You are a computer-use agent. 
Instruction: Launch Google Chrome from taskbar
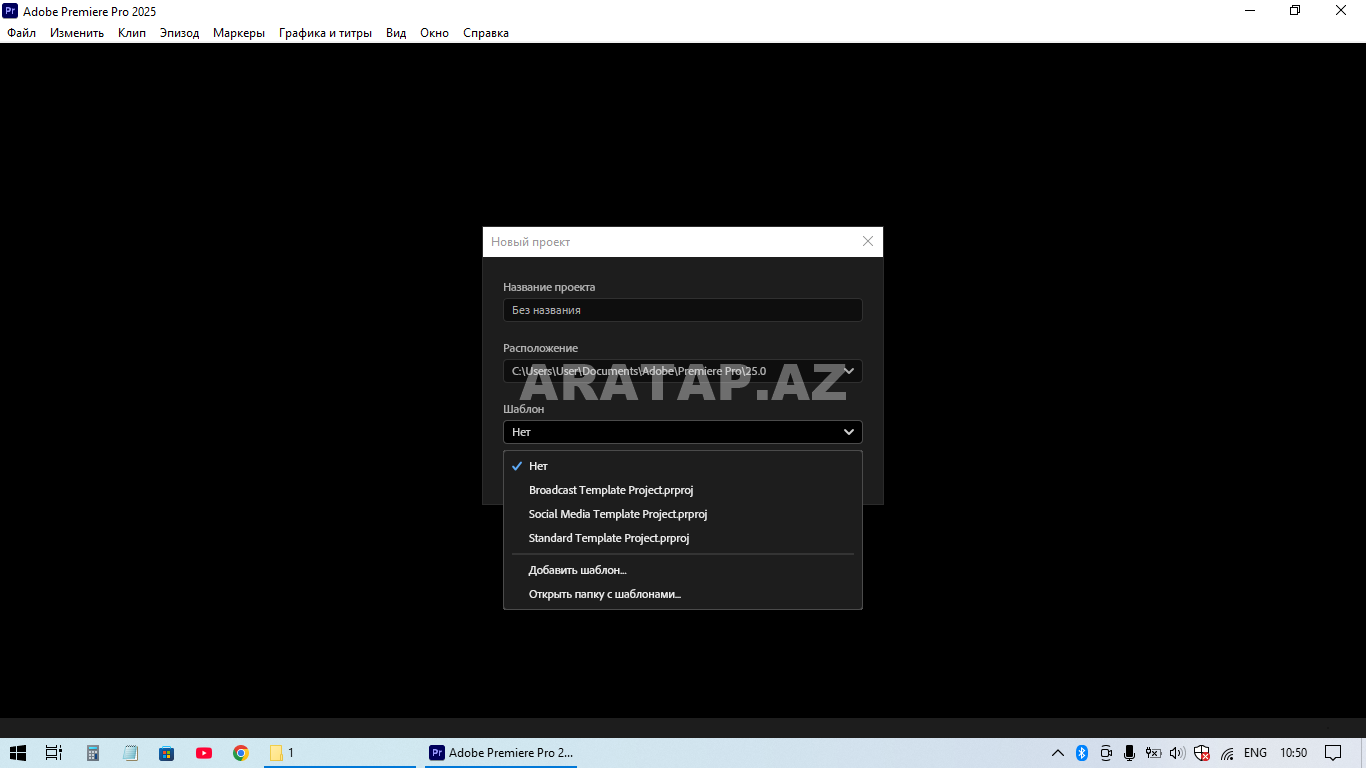pos(241,753)
